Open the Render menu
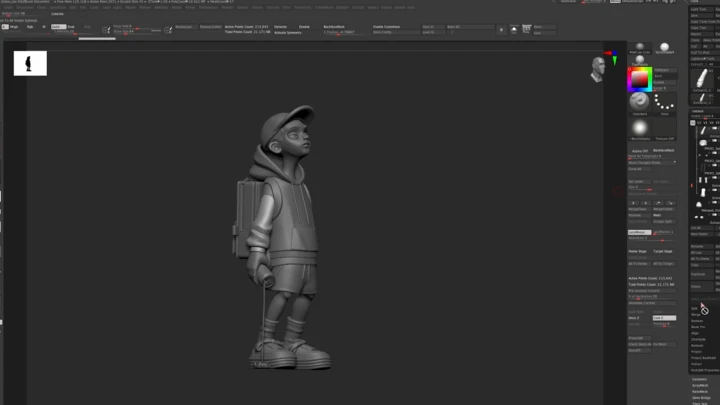Image resolution: width=720 pixels, height=405 pixels. pos(227,7)
